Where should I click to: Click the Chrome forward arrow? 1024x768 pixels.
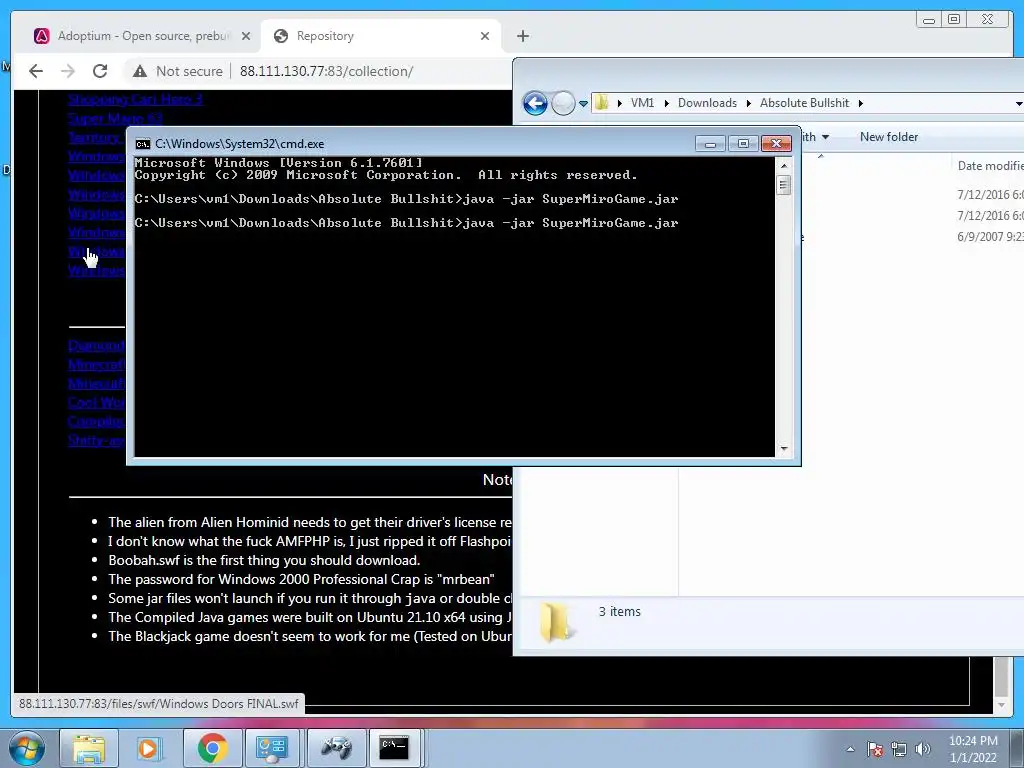pyautogui.click(x=68, y=71)
